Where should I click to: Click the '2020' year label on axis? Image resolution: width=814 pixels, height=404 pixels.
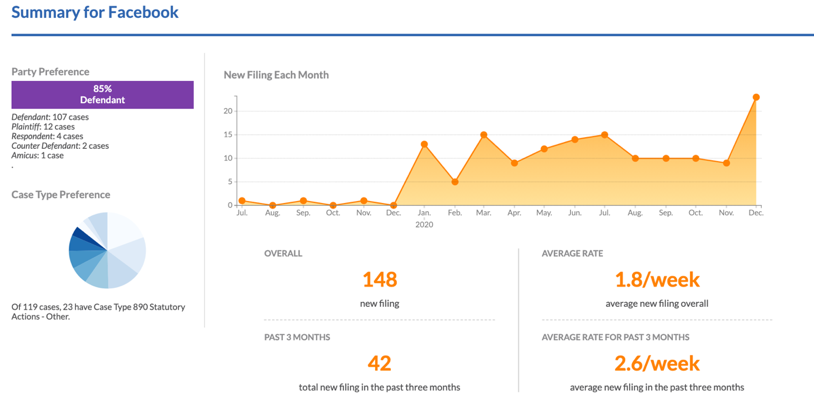pos(424,225)
